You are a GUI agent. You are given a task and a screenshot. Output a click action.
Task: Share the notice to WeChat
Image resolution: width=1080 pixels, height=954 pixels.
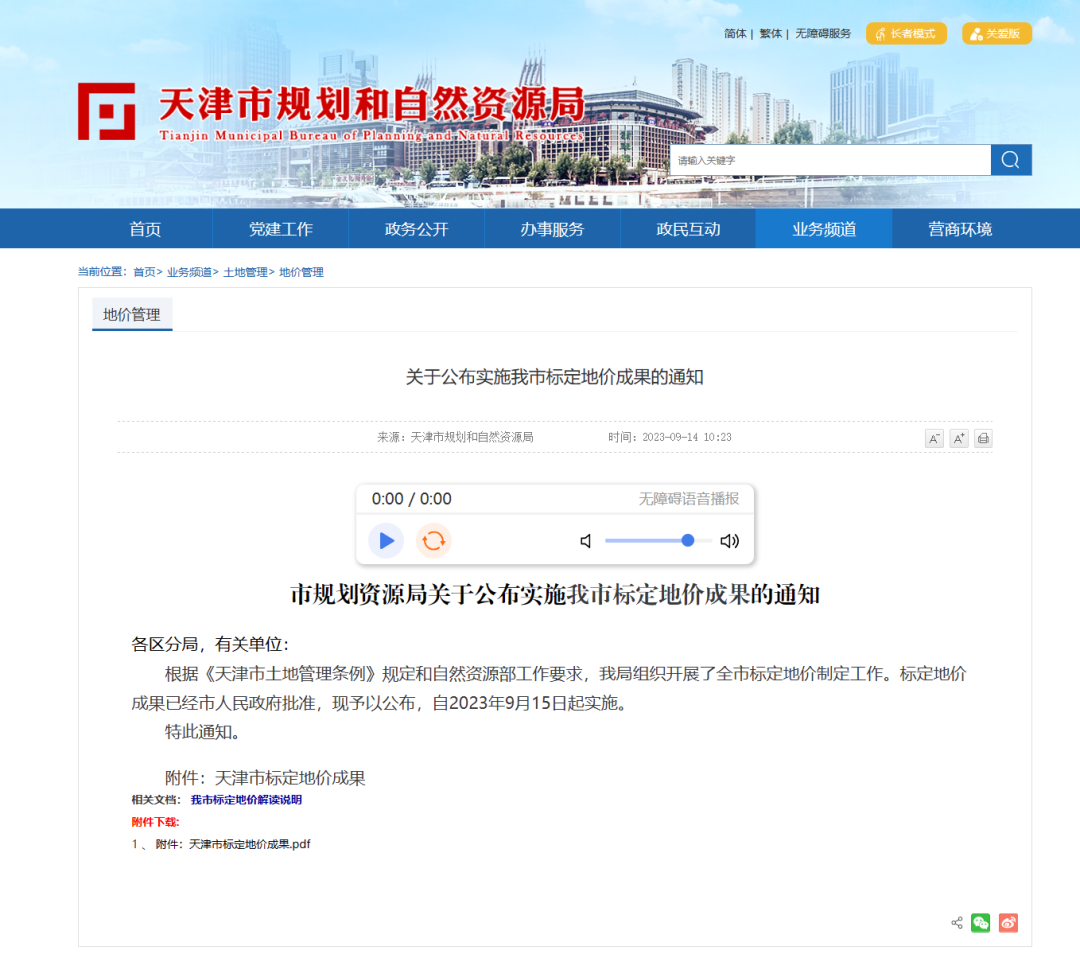tap(981, 923)
